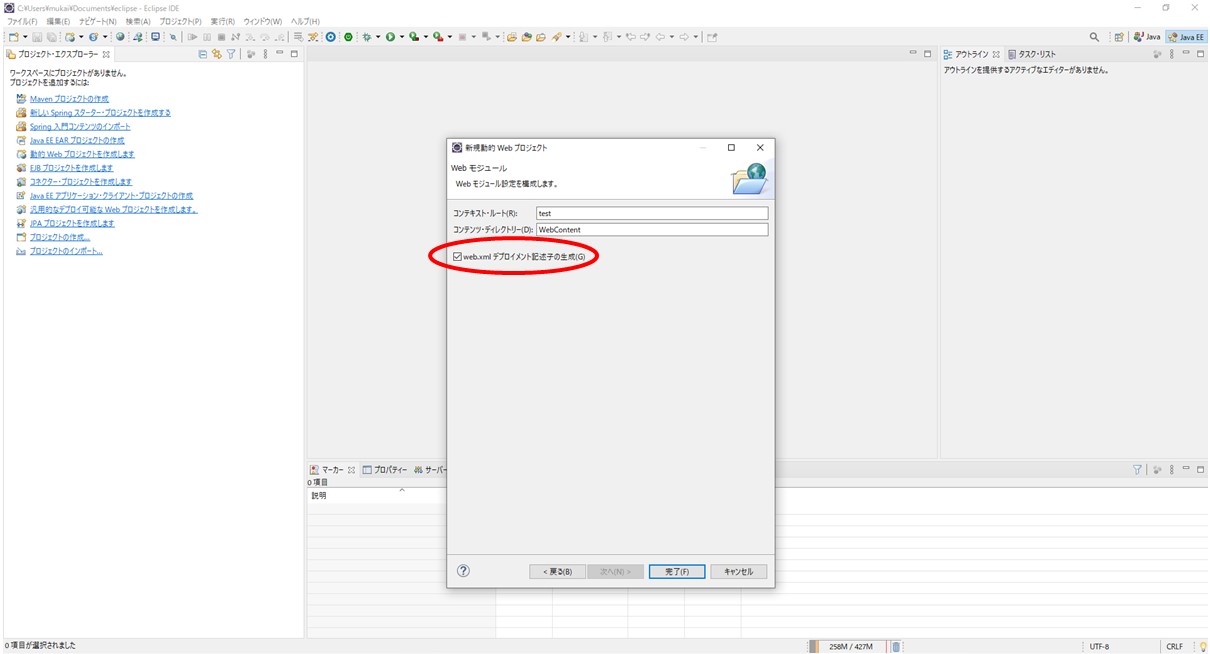The width and height of the screenshot is (1210, 654).
Task: Minimize the Outline panel
Action: pos(1186,53)
